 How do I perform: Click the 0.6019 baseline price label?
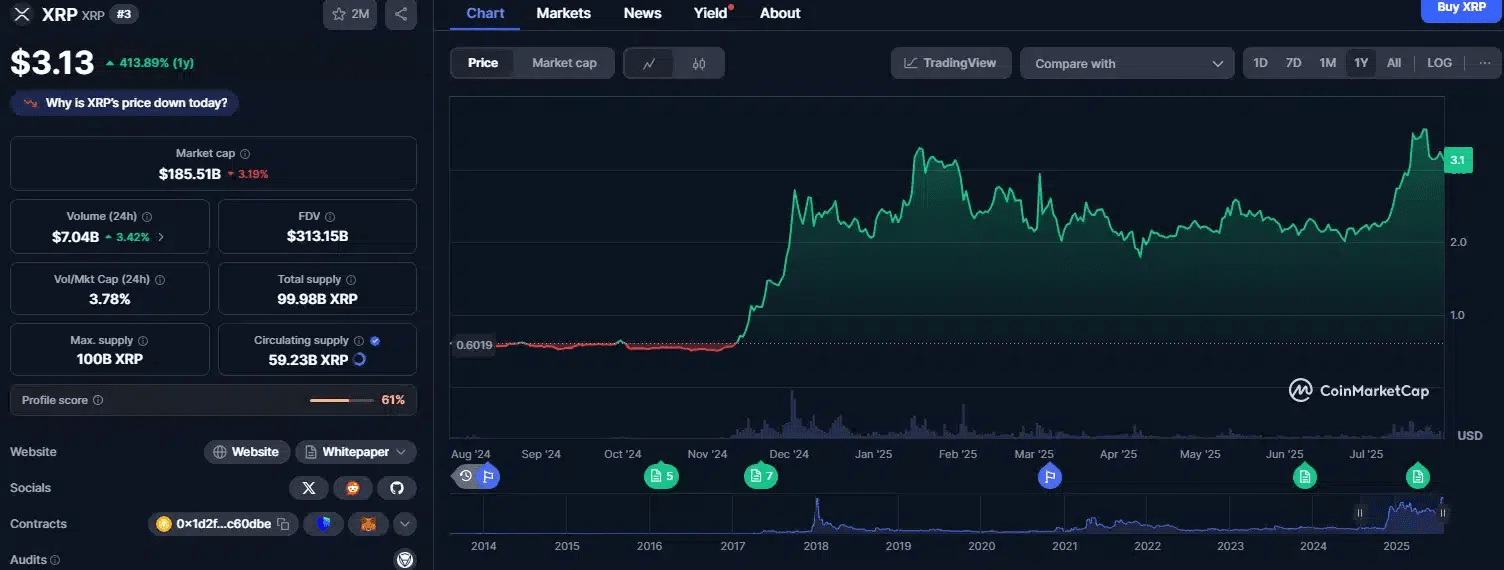(x=474, y=345)
